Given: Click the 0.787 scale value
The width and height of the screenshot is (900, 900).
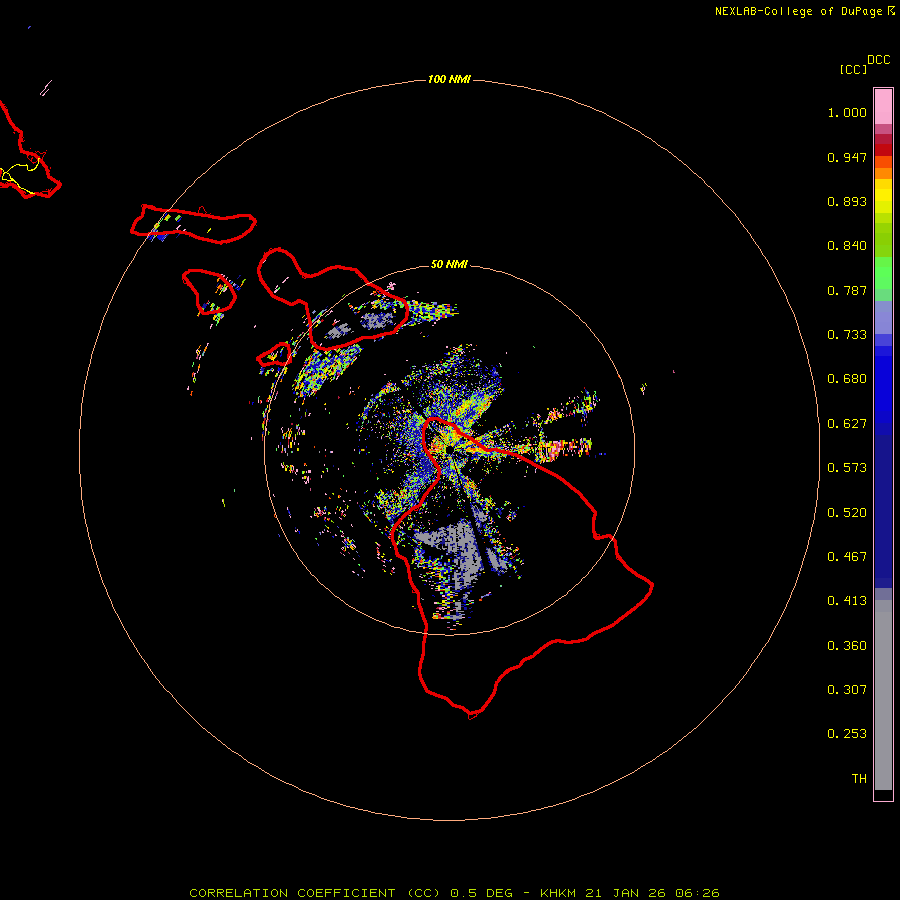Looking at the screenshot, I should pyautogui.click(x=847, y=290).
